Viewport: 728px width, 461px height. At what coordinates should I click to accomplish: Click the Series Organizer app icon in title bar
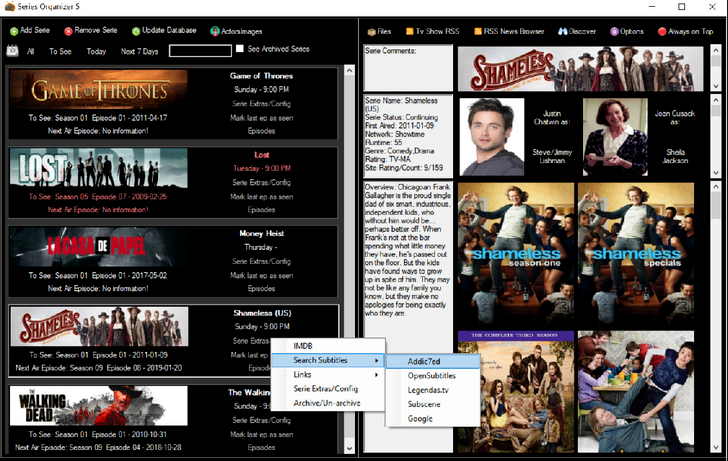pyautogui.click(x=9, y=6)
